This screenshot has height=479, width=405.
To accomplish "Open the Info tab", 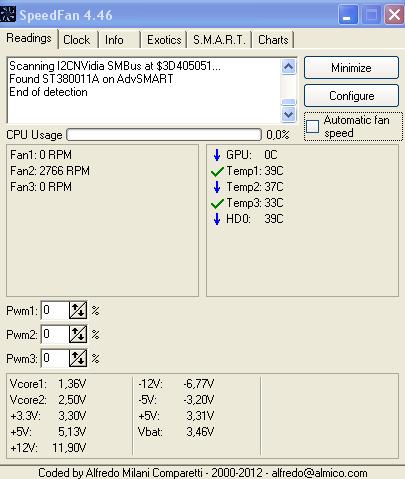I will click(x=114, y=40).
